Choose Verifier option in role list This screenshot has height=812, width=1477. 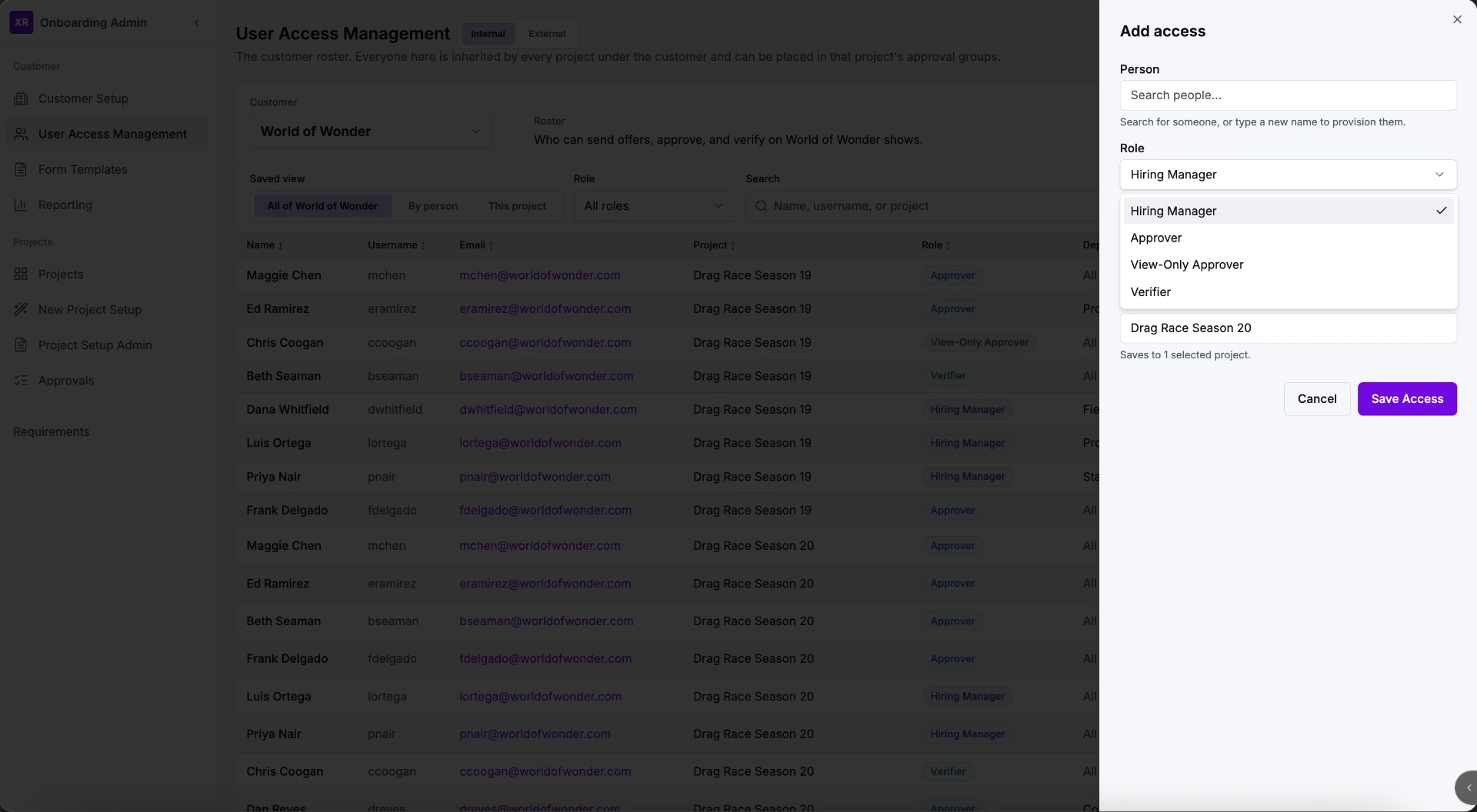tap(1288, 292)
